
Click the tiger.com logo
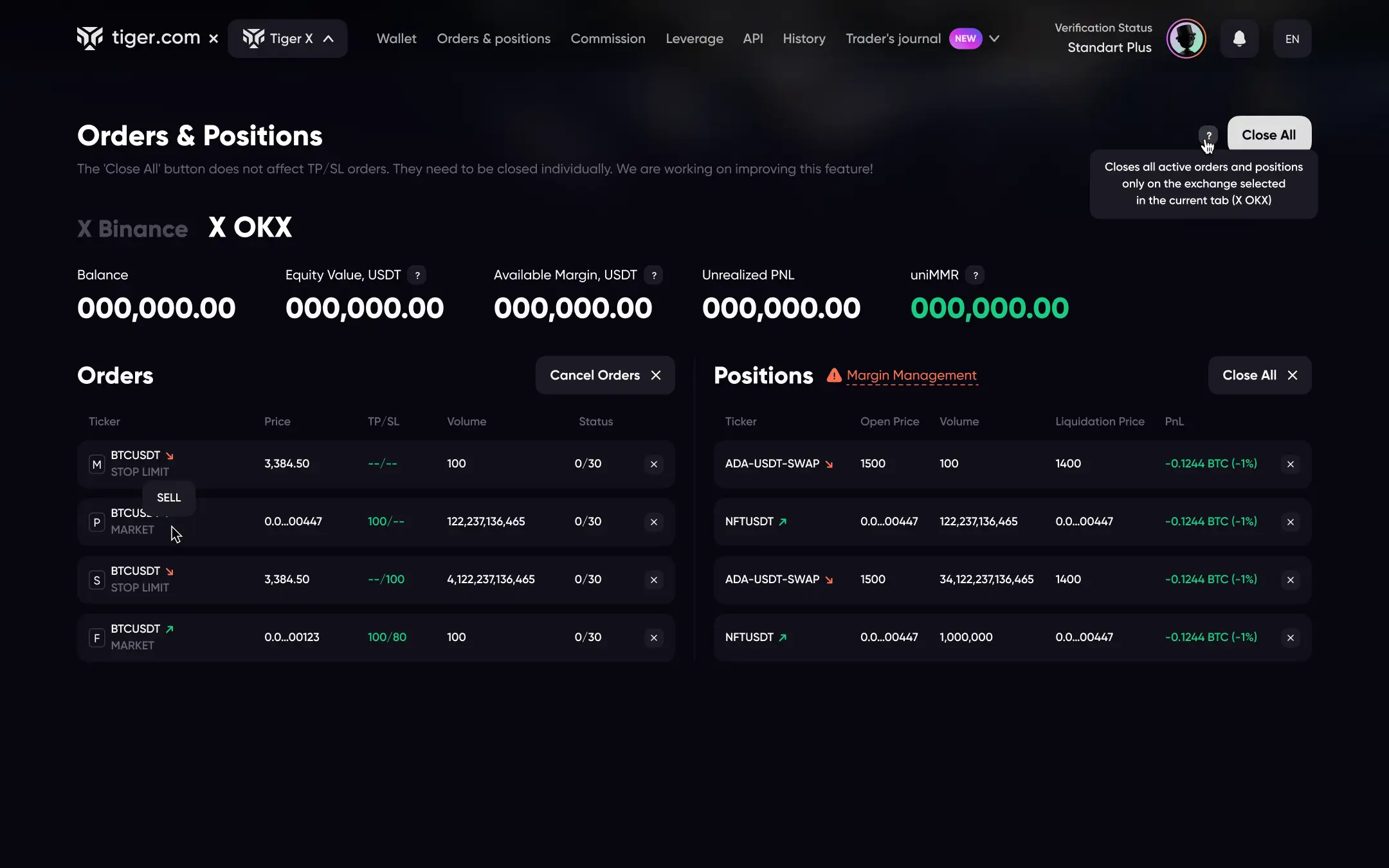pos(139,38)
